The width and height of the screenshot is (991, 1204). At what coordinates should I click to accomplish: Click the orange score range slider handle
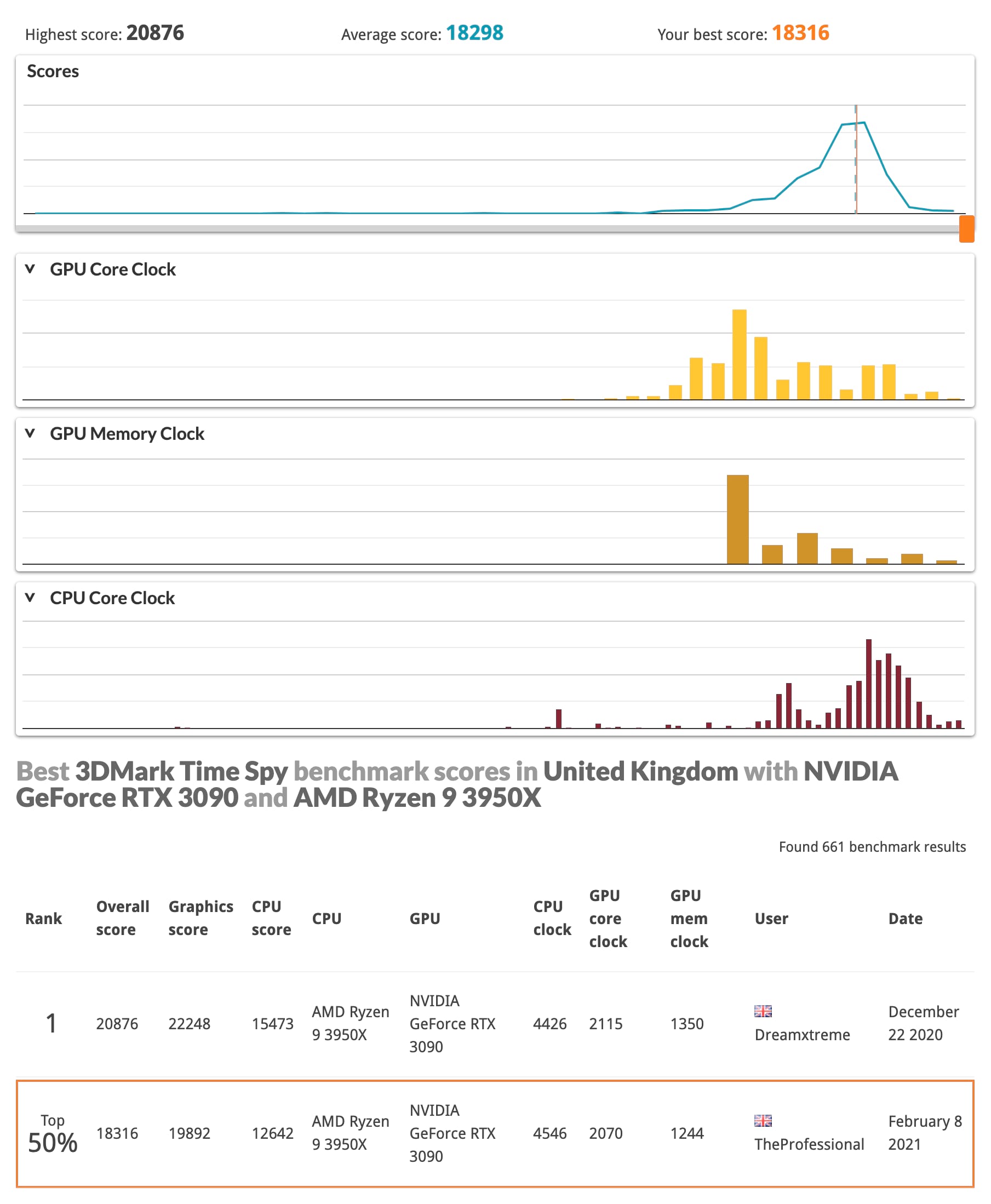click(966, 229)
